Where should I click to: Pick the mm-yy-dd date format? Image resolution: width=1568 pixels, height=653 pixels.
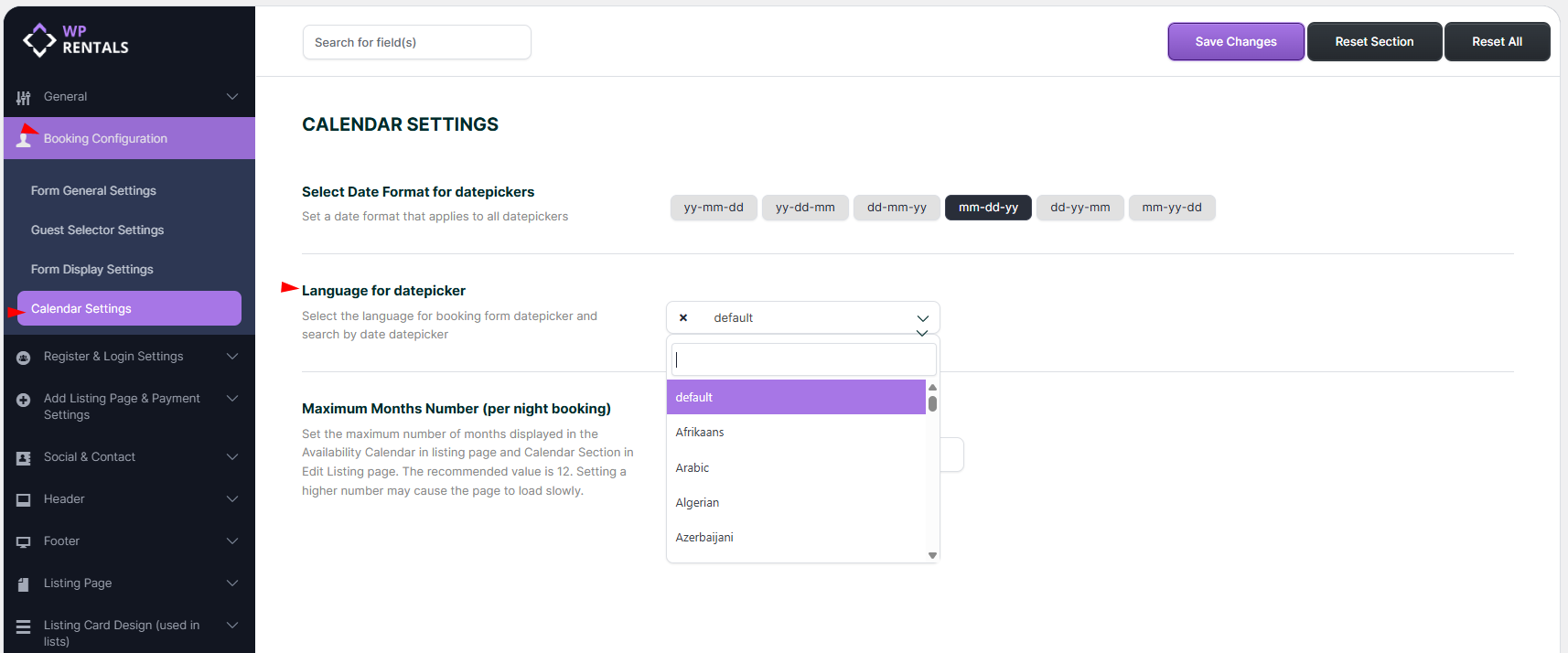pos(1171,208)
